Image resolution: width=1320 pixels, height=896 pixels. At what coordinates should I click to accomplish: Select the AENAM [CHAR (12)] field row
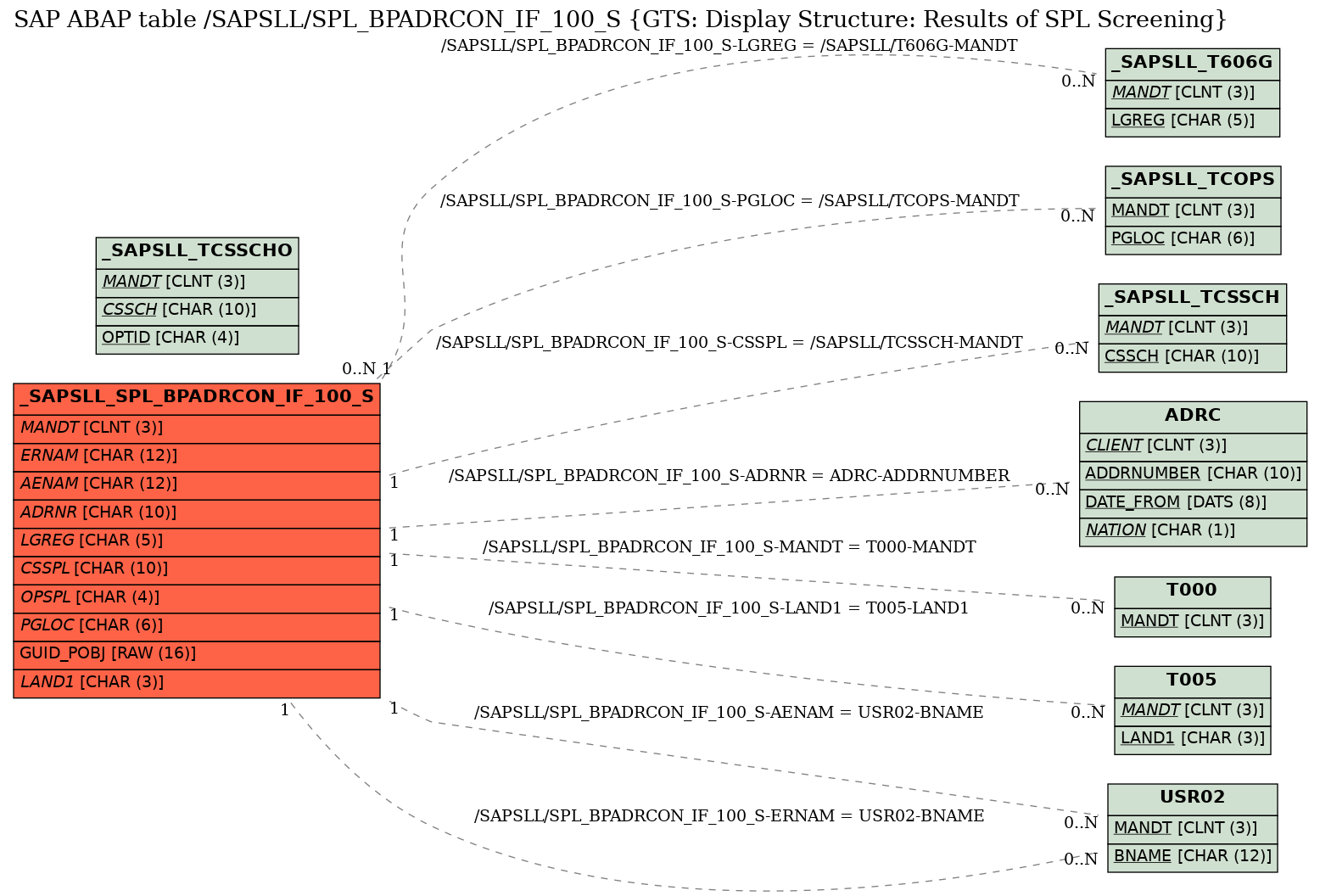pyautogui.click(x=197, y=484)
